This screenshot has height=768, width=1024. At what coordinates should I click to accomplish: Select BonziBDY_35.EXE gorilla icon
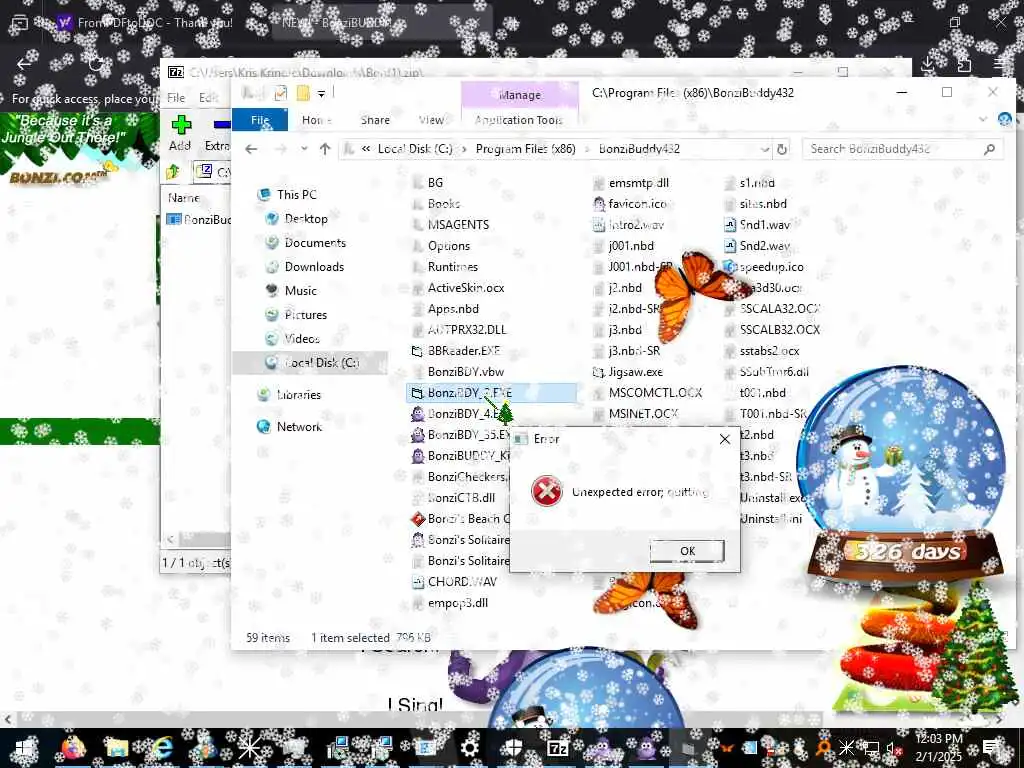418,434
